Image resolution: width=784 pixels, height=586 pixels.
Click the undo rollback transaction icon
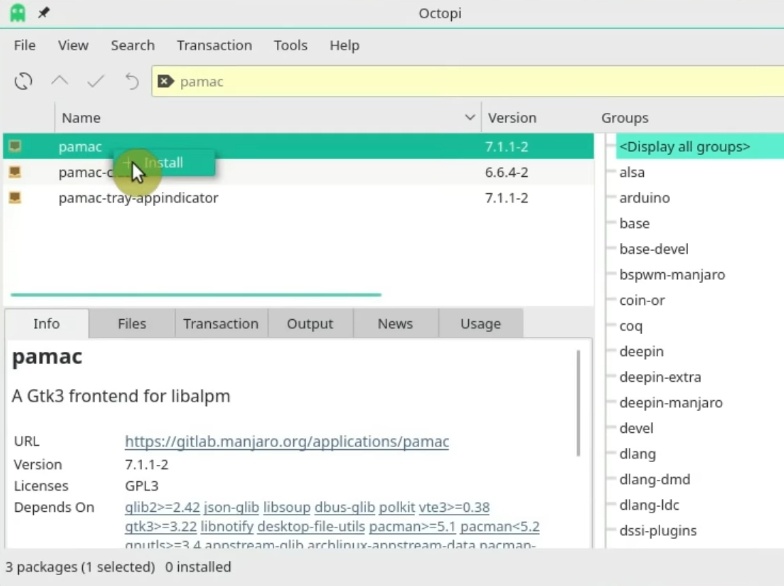pos(132,81)
